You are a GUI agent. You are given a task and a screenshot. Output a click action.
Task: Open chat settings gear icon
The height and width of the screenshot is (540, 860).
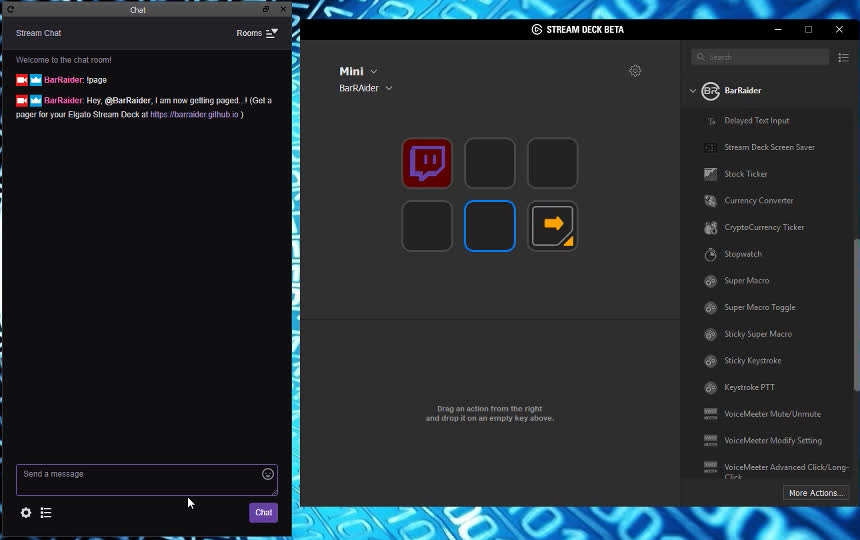click(x=26, y=513)
